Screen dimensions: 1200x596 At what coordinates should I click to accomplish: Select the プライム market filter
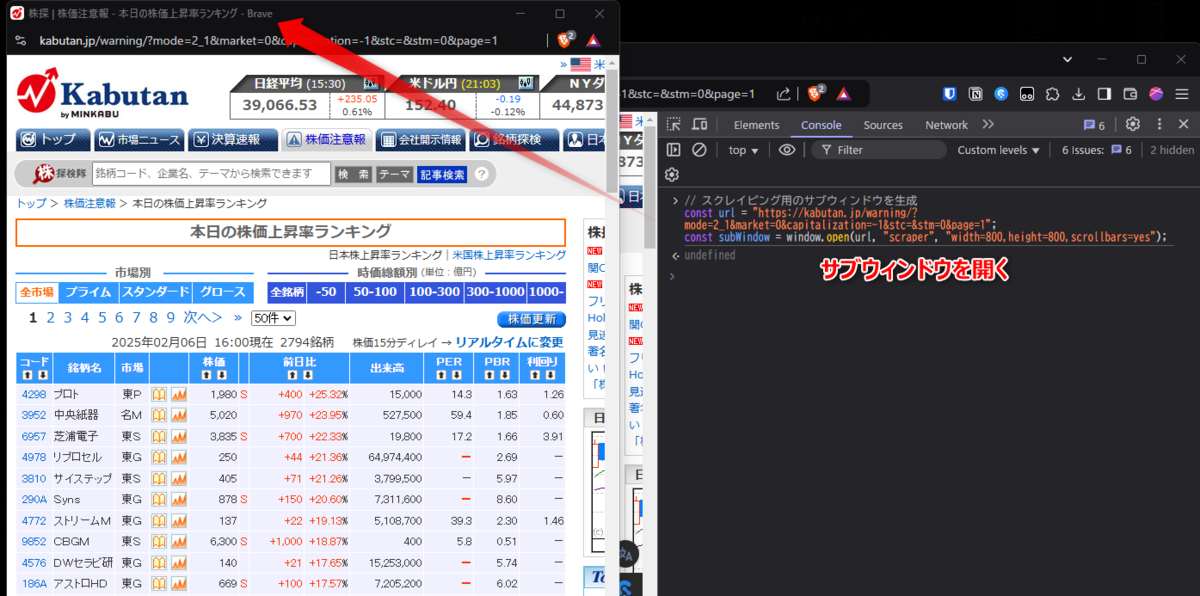click(88, 292)
